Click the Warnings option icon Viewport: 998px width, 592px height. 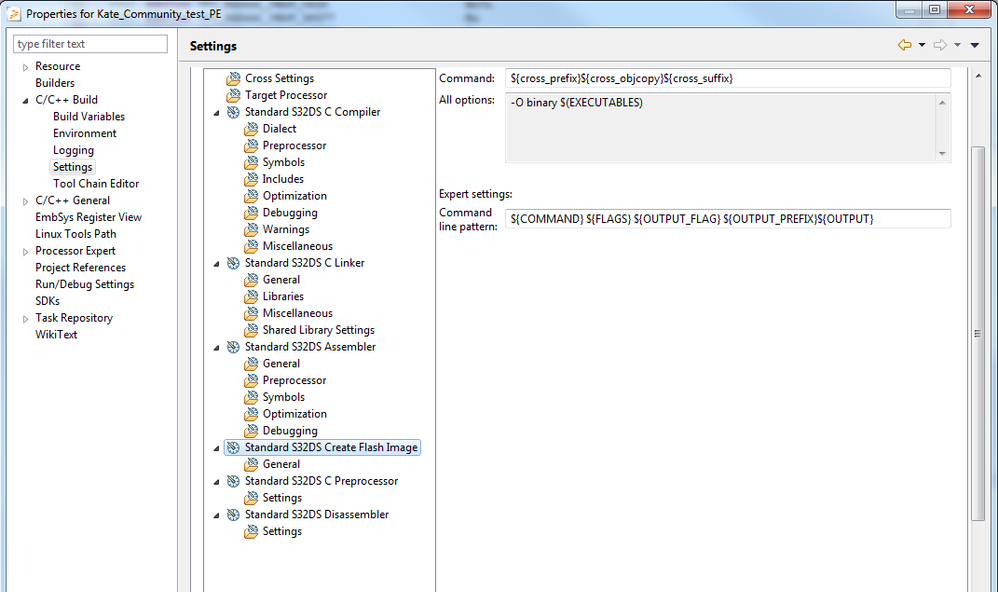pos(251,229)
